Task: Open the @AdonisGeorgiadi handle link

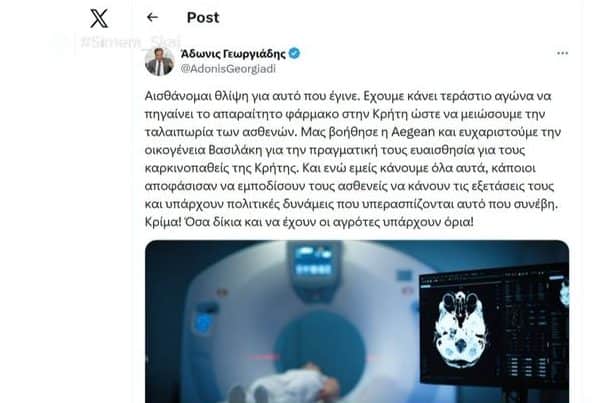Action: [x=228, y=69]
